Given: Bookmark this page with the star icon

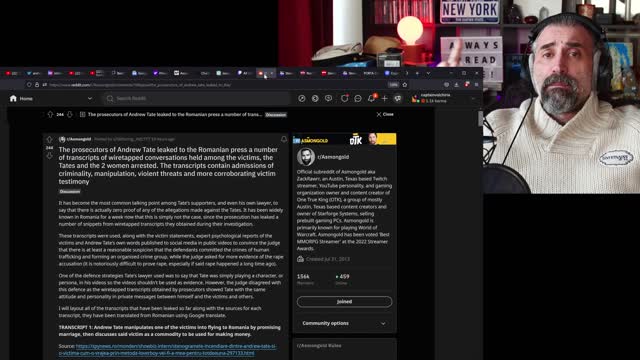Looking at the screenshot, I should pos(405,84).
